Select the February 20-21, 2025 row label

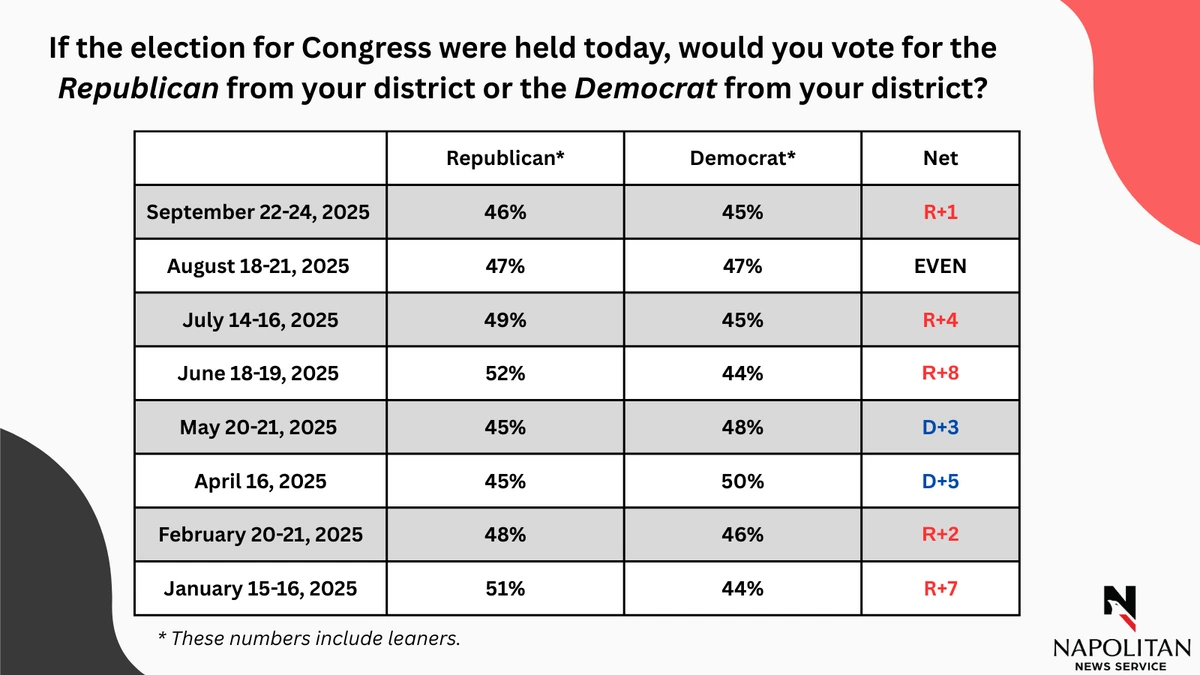(259, 535)
